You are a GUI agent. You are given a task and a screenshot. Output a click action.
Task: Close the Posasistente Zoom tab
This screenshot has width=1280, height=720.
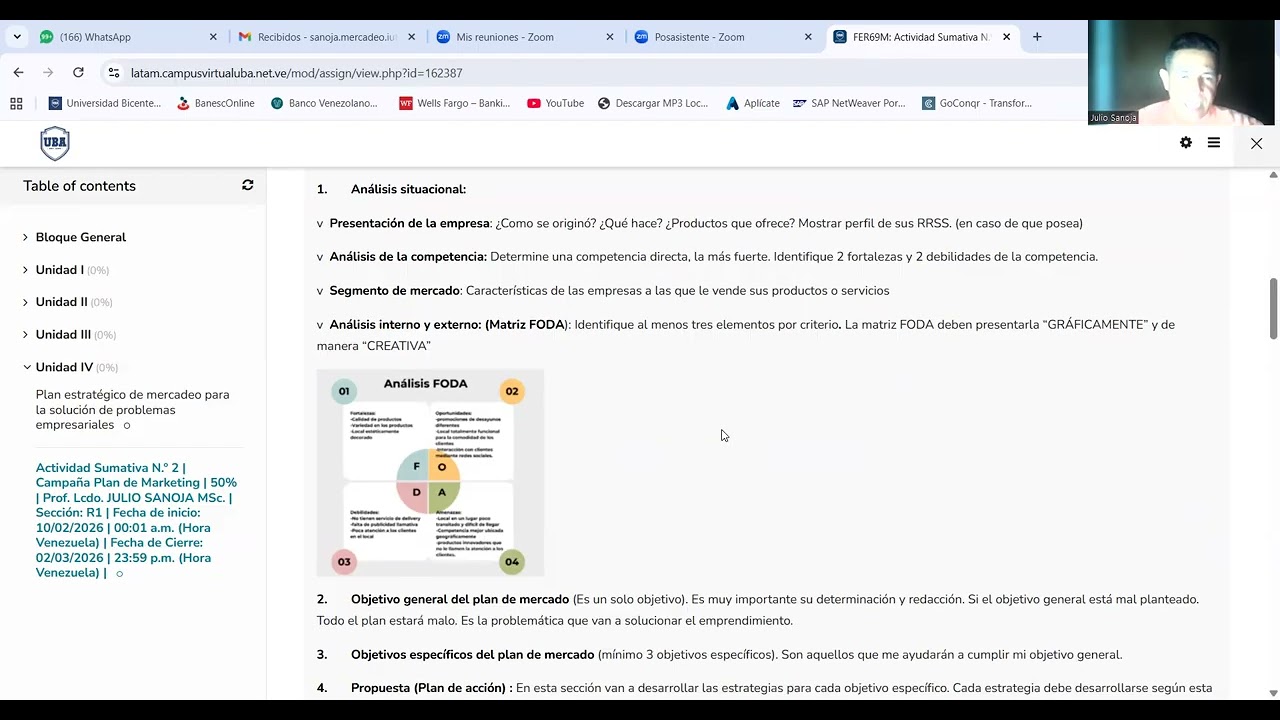[x=808, y=37]
